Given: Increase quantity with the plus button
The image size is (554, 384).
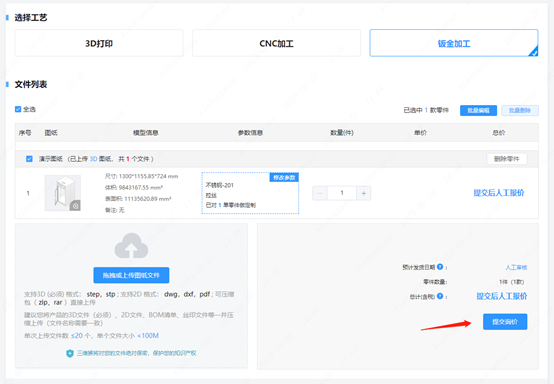Looking at the screenshot, I should 364,193.
